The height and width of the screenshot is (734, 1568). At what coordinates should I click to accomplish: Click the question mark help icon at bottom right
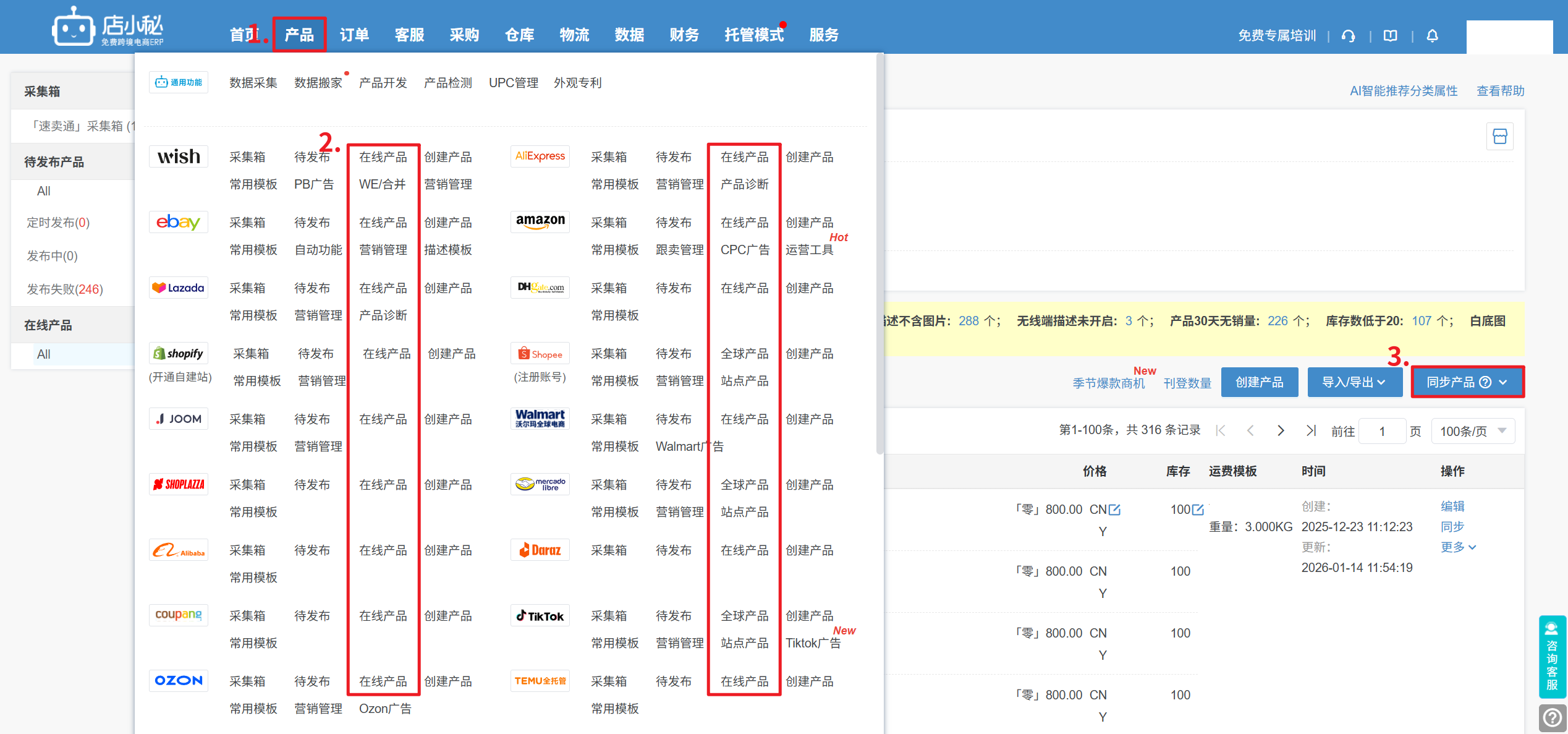[1552, 718]
